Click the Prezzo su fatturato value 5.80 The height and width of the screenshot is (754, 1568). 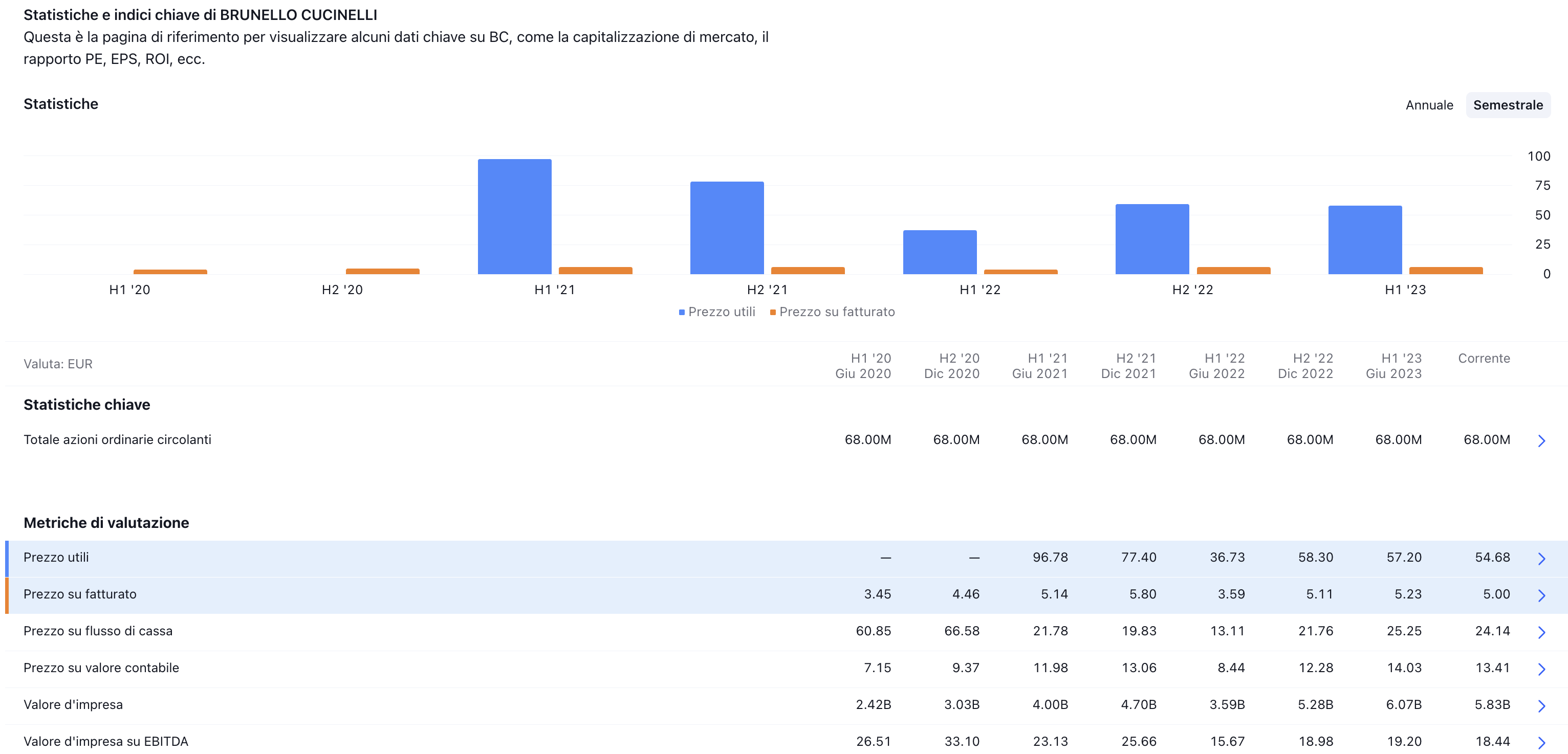(1143, 594)
